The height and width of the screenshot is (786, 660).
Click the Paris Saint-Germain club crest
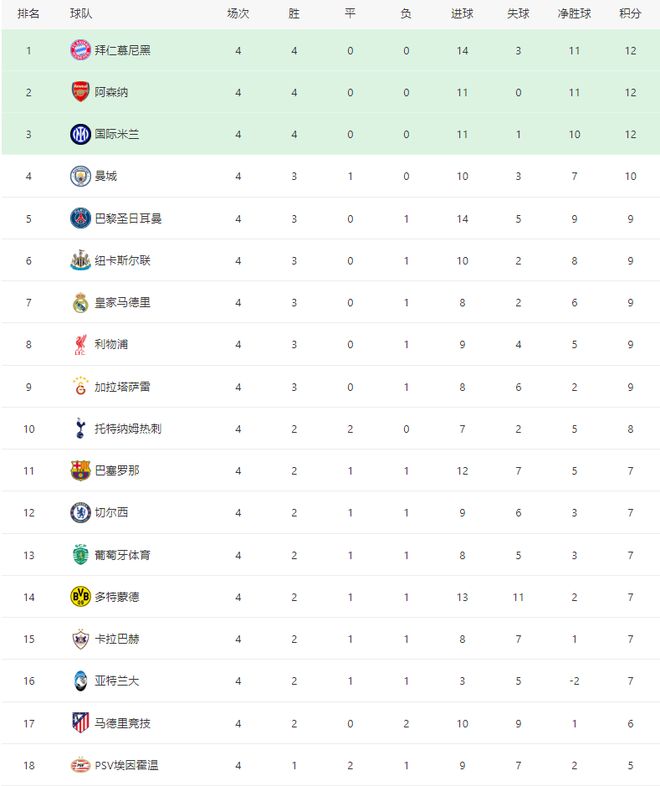click(80, 218)
